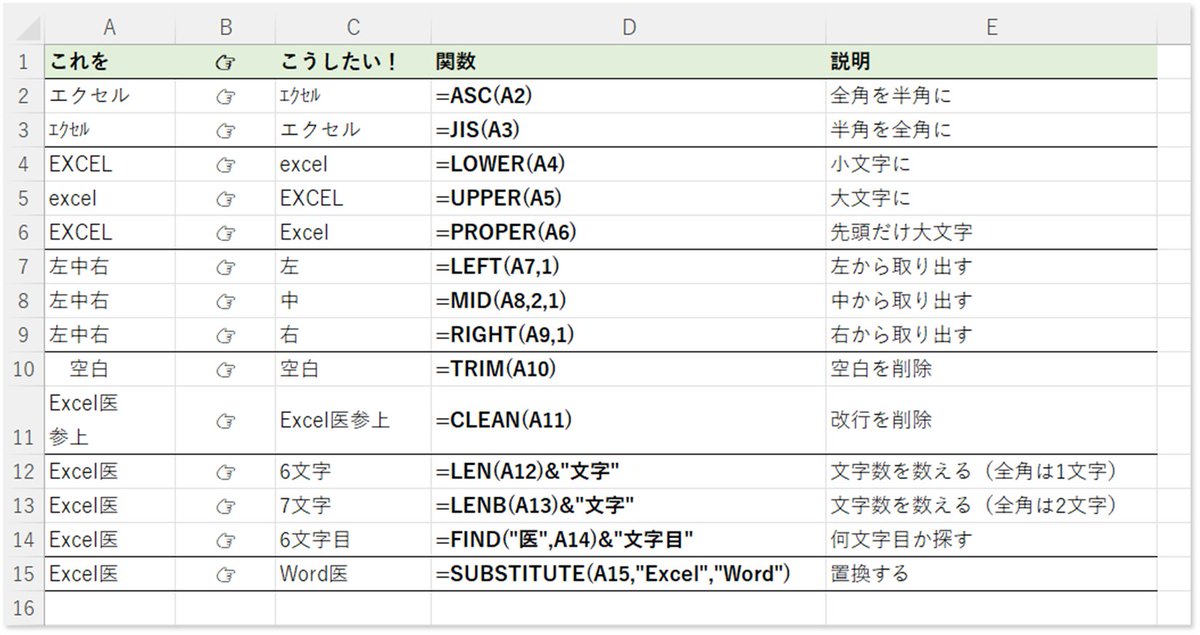Select cell A3 containing half-width ｴｸｾﾙ
Viewport: 1200px width, 635px height.
[109, 130]
